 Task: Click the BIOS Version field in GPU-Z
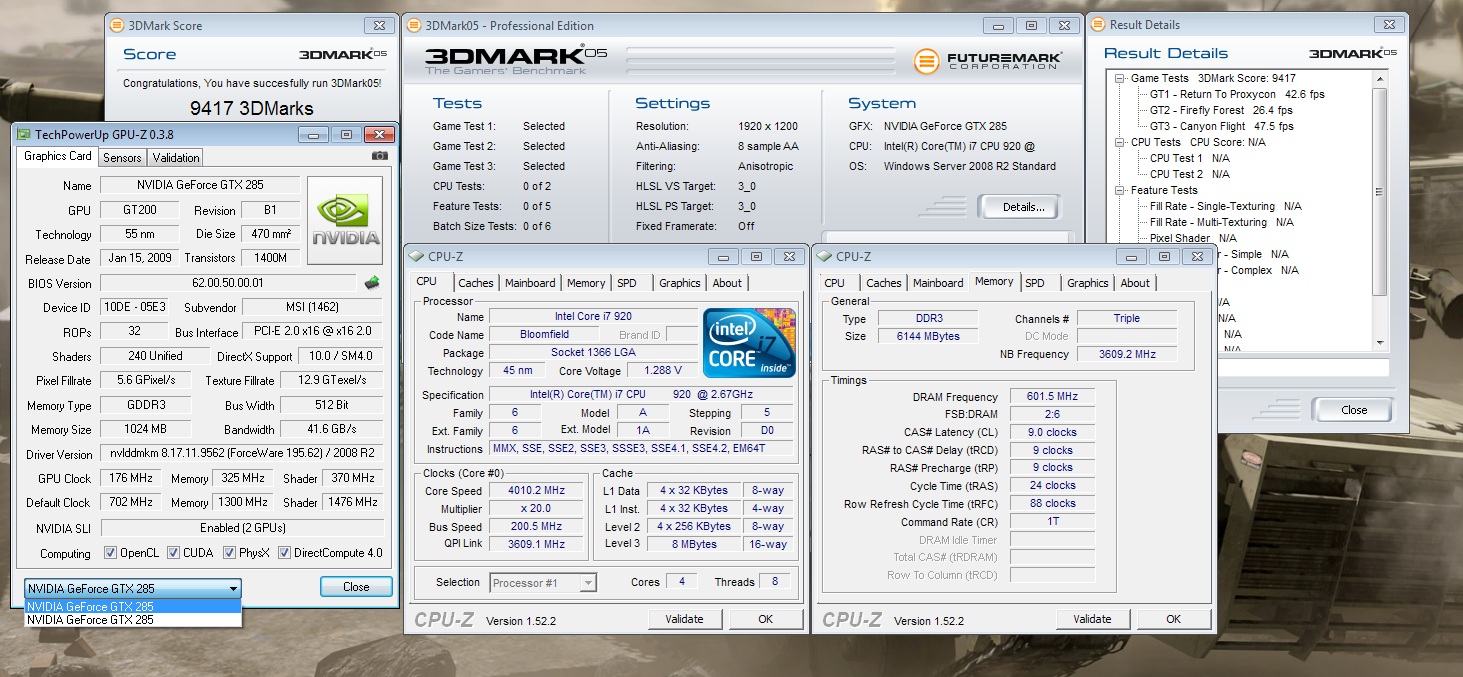click(228, 283)
